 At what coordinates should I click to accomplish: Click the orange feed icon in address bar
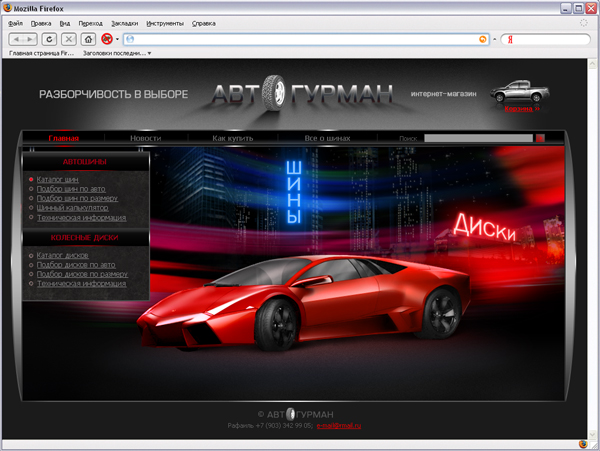(x=484, y=39)
